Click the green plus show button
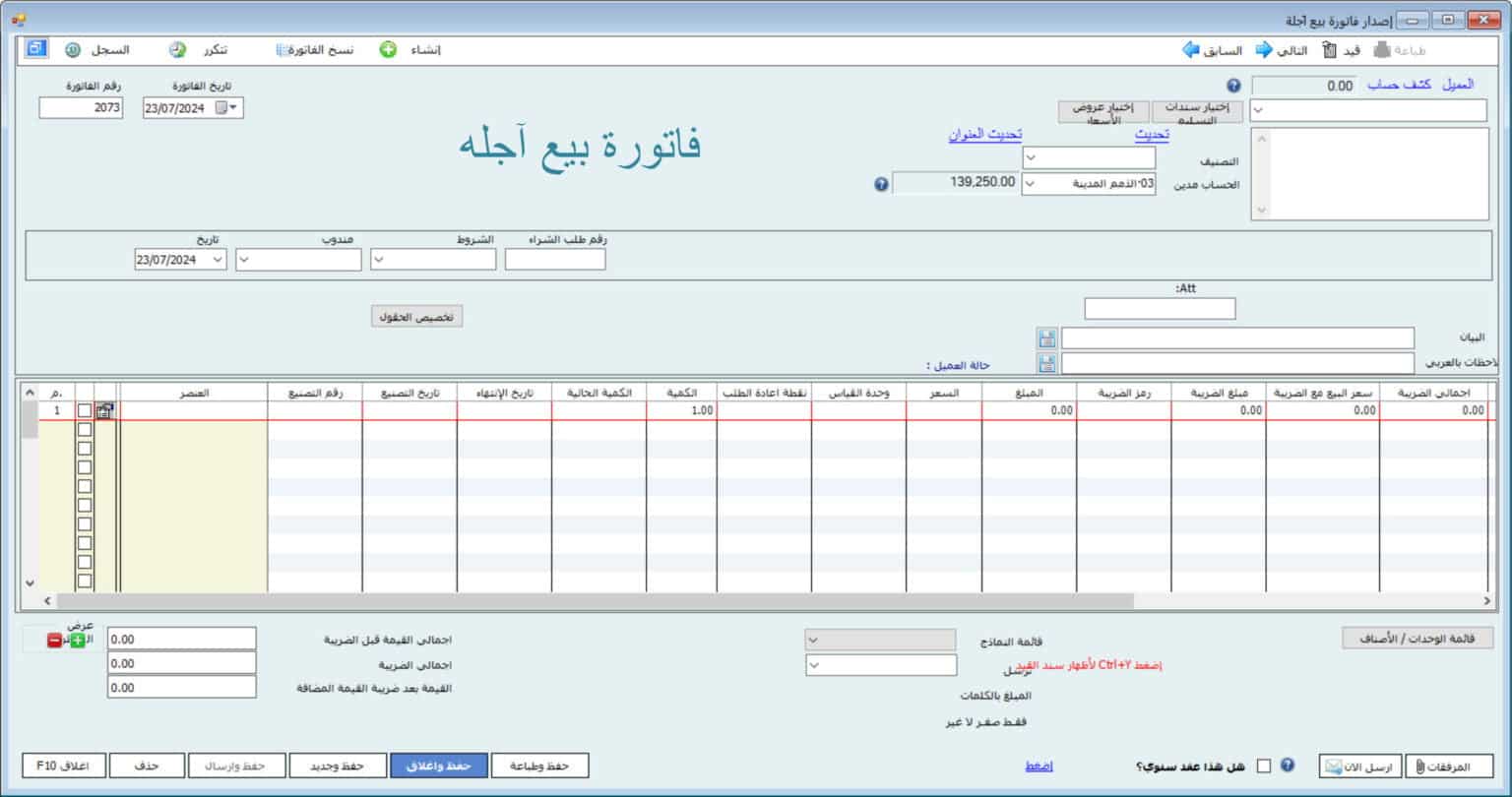The height and width of the screenshot is (797, 1512). point(78,641)
